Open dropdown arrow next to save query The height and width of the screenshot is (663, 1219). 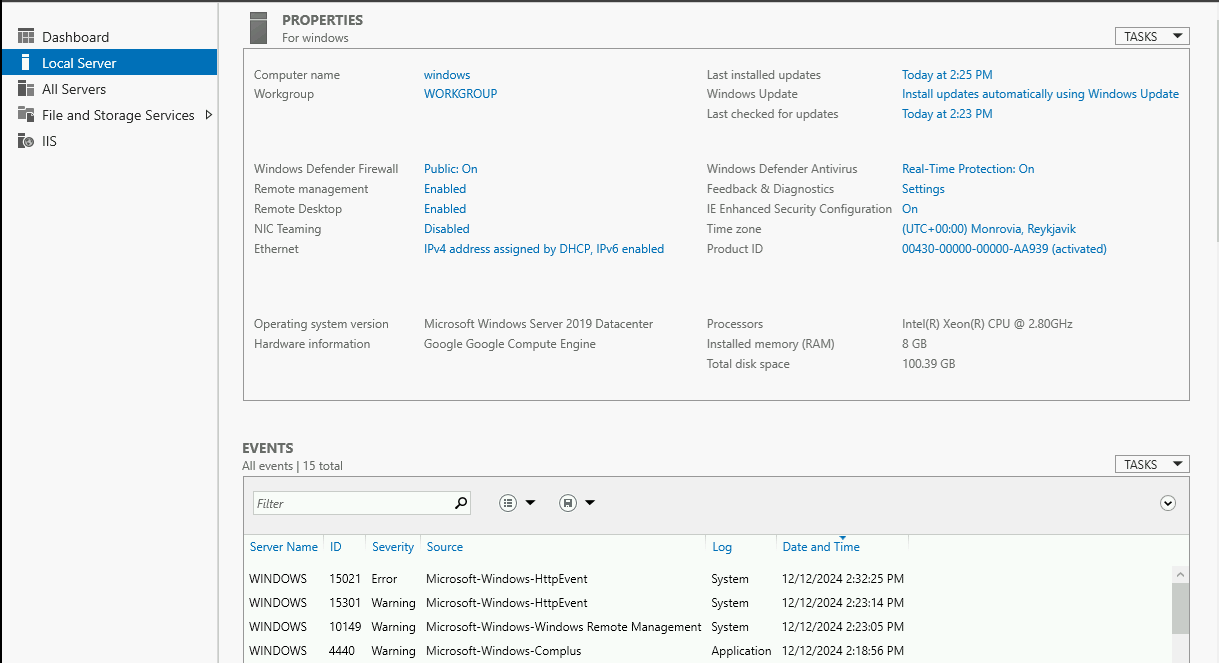click(x=590, y=503)
